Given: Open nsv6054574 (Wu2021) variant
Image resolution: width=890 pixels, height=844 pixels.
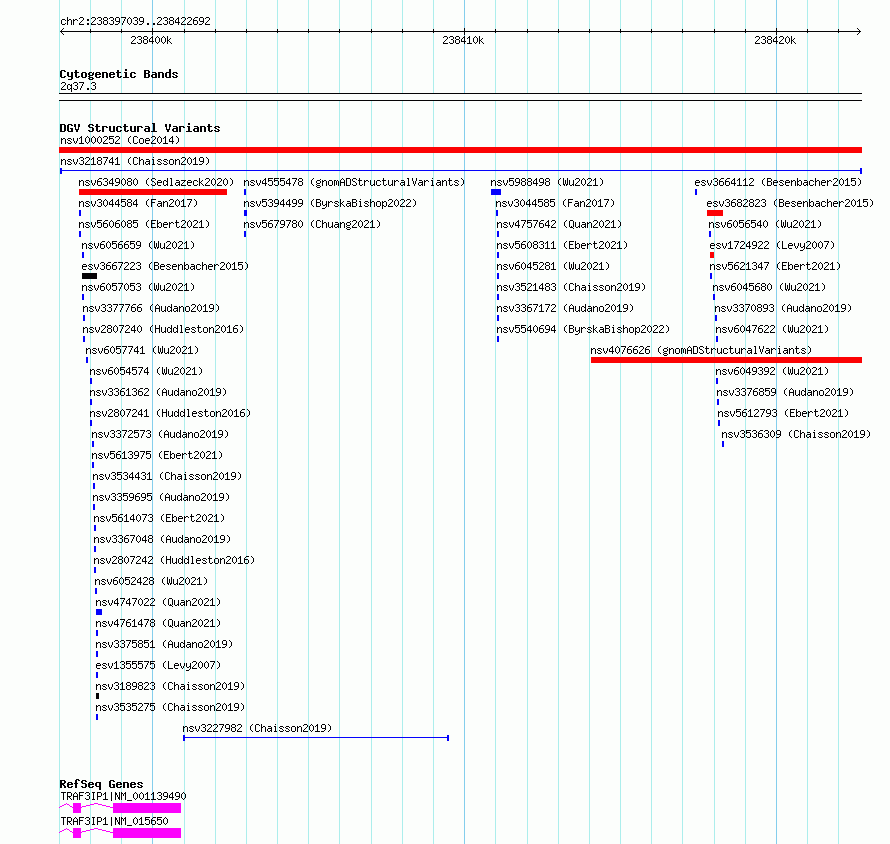Looking at the screenshot, I should pyautogui.click(x=146, y=371).
